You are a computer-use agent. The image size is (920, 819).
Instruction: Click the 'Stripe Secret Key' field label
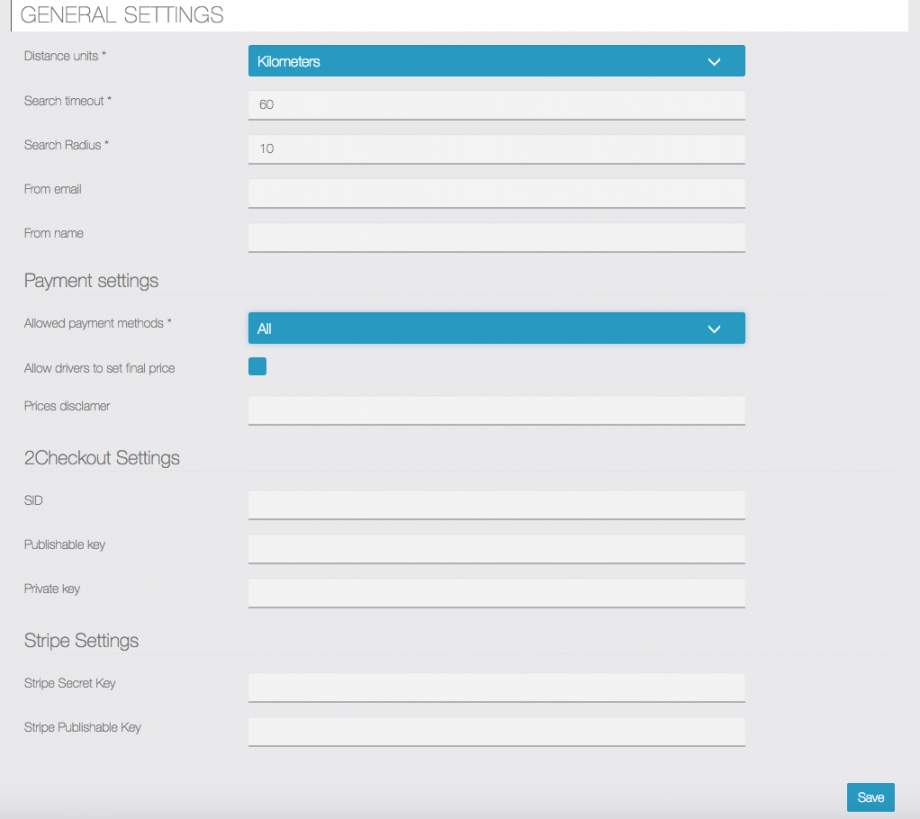tap(70, 683)
